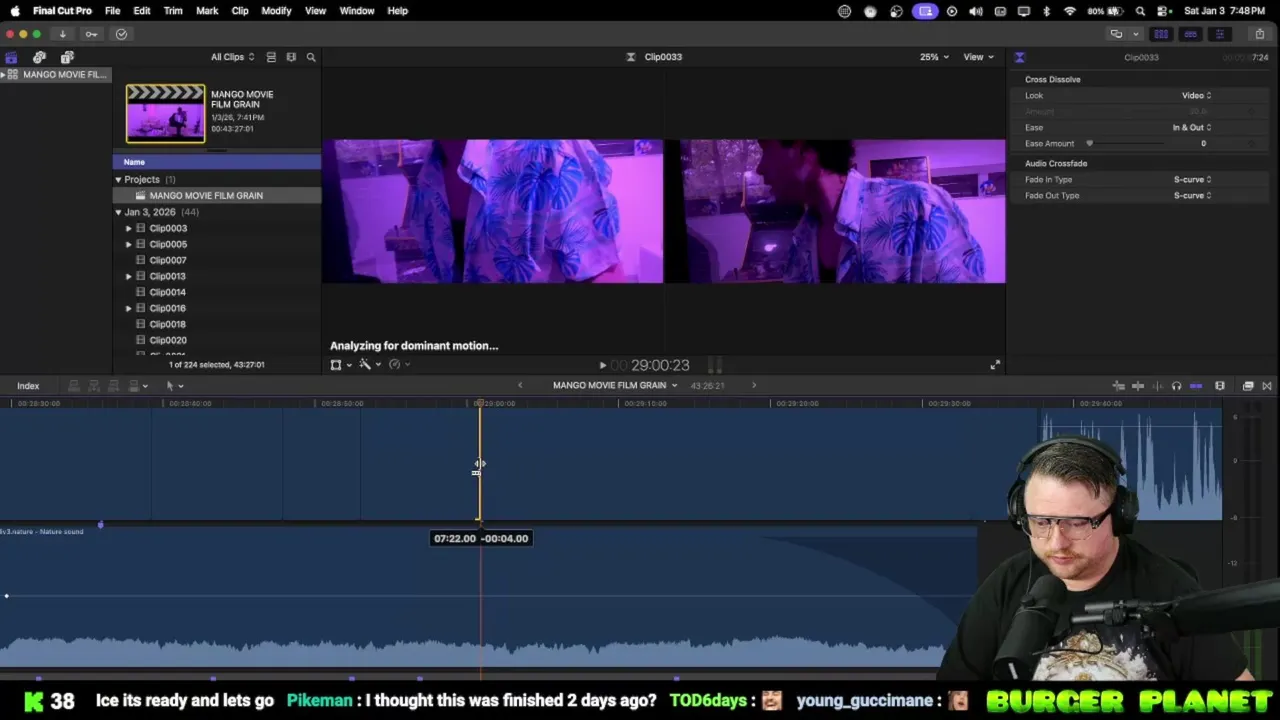Click the dual-display workspace icon
The image size is (1280, 720).
coord(1116,34)
